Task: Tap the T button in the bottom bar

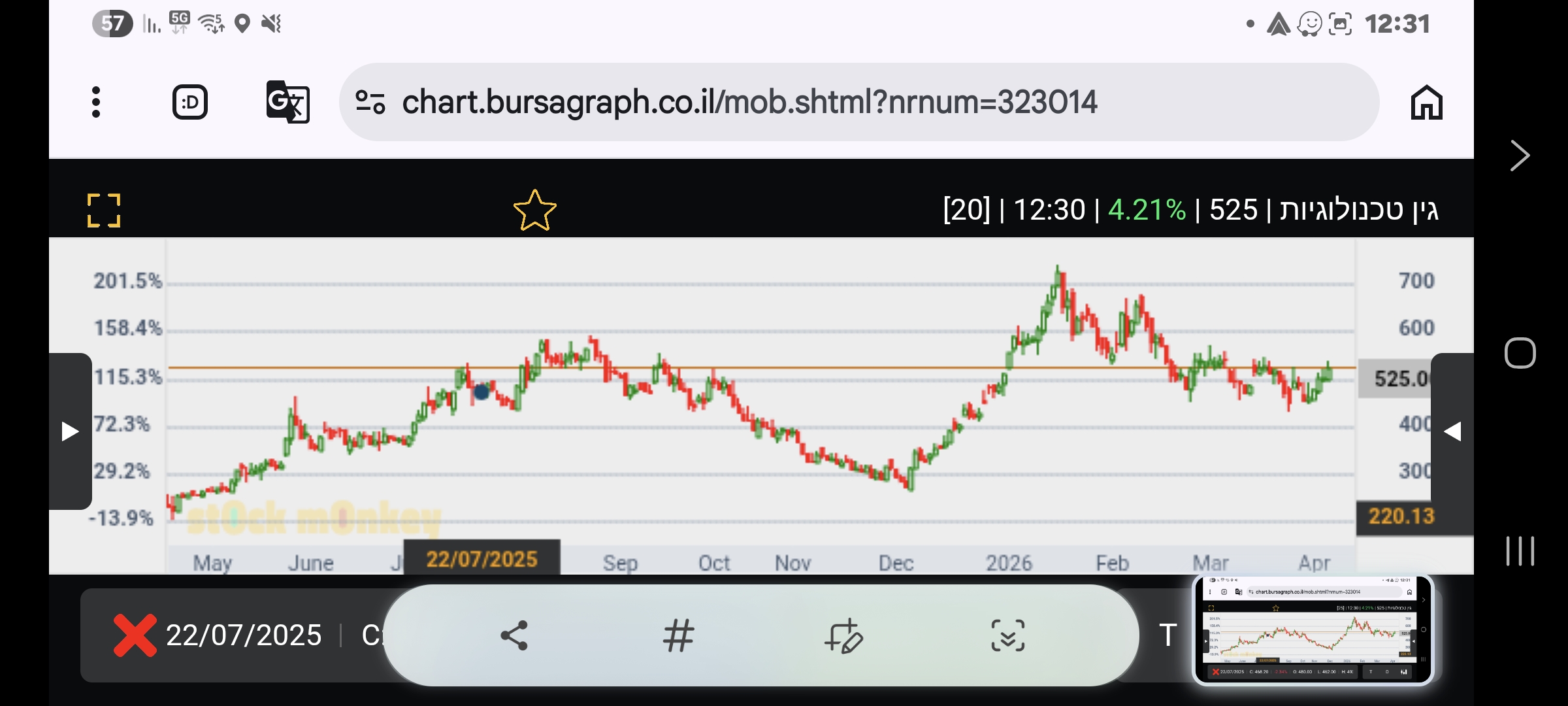Action: [1168, 635]
